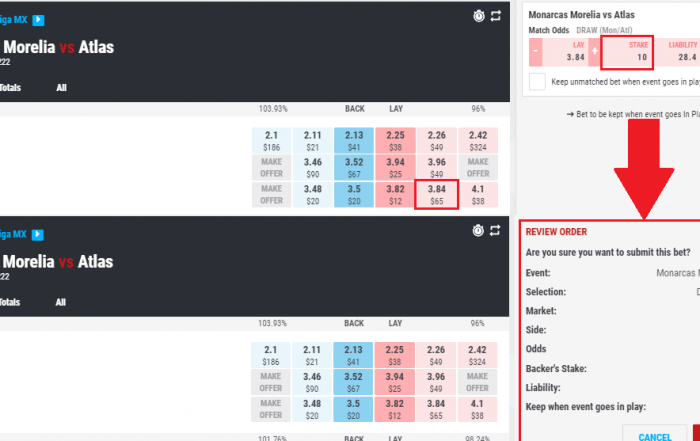The image size is (700, 441).
Task: Select odds 3.48 $20 in lower panel
Action: point(312,409)
